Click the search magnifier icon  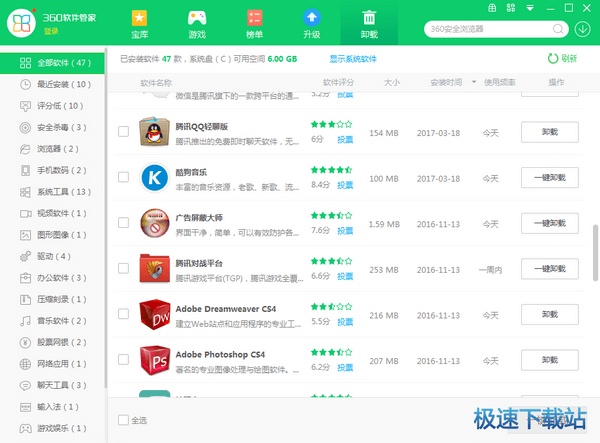coord(558,29)
